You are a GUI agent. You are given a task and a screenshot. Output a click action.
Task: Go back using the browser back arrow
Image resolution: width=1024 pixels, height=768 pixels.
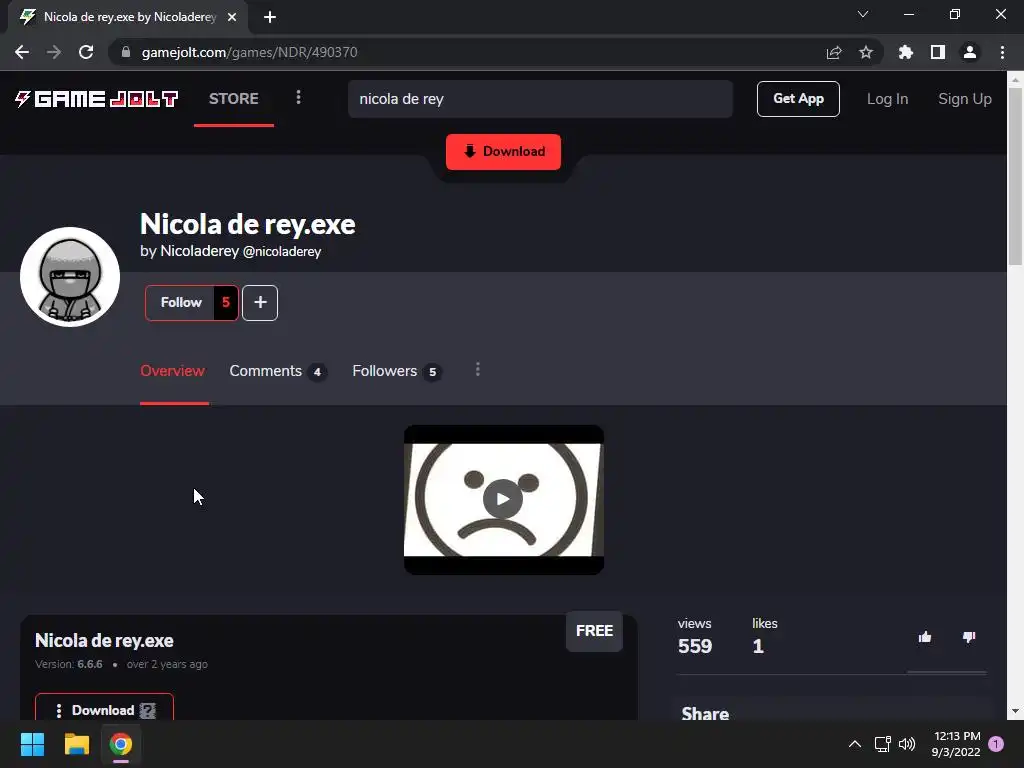coord(22,52)
